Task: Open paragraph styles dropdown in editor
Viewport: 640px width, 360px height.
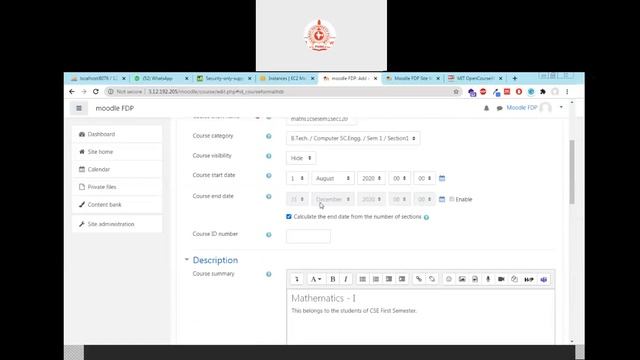Action: pyautogui.click(x=316, y=279)
